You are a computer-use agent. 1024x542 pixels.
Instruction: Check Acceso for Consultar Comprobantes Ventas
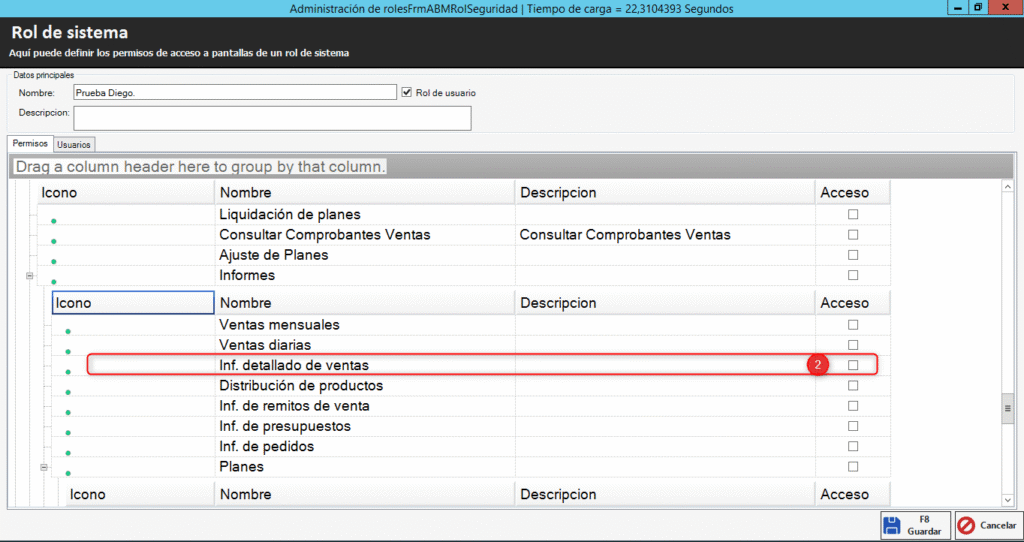[x=853, y=235]
